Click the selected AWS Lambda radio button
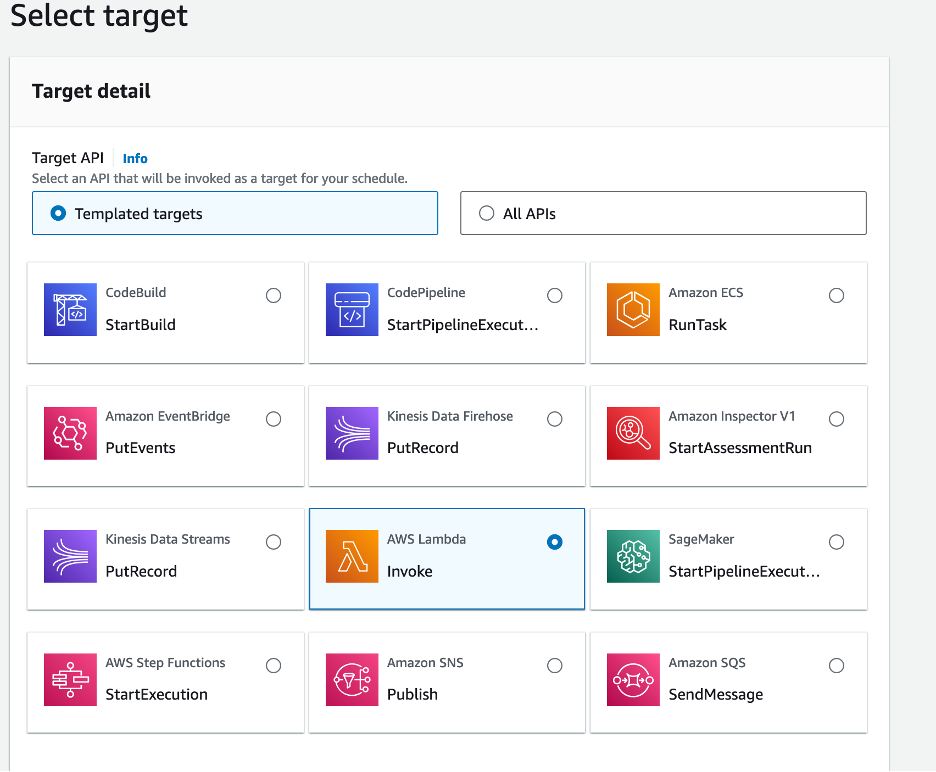The image size is (936, 772). [555, 542]
